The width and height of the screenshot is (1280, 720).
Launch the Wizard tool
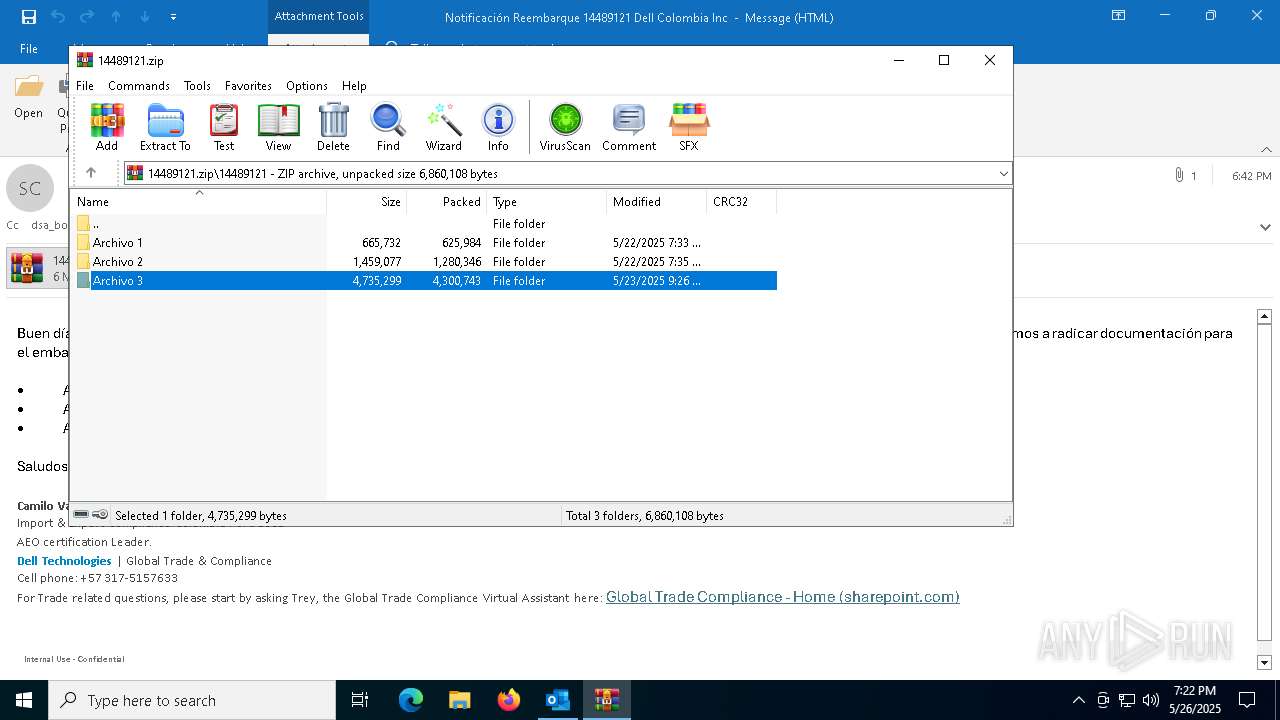[443, 127]
